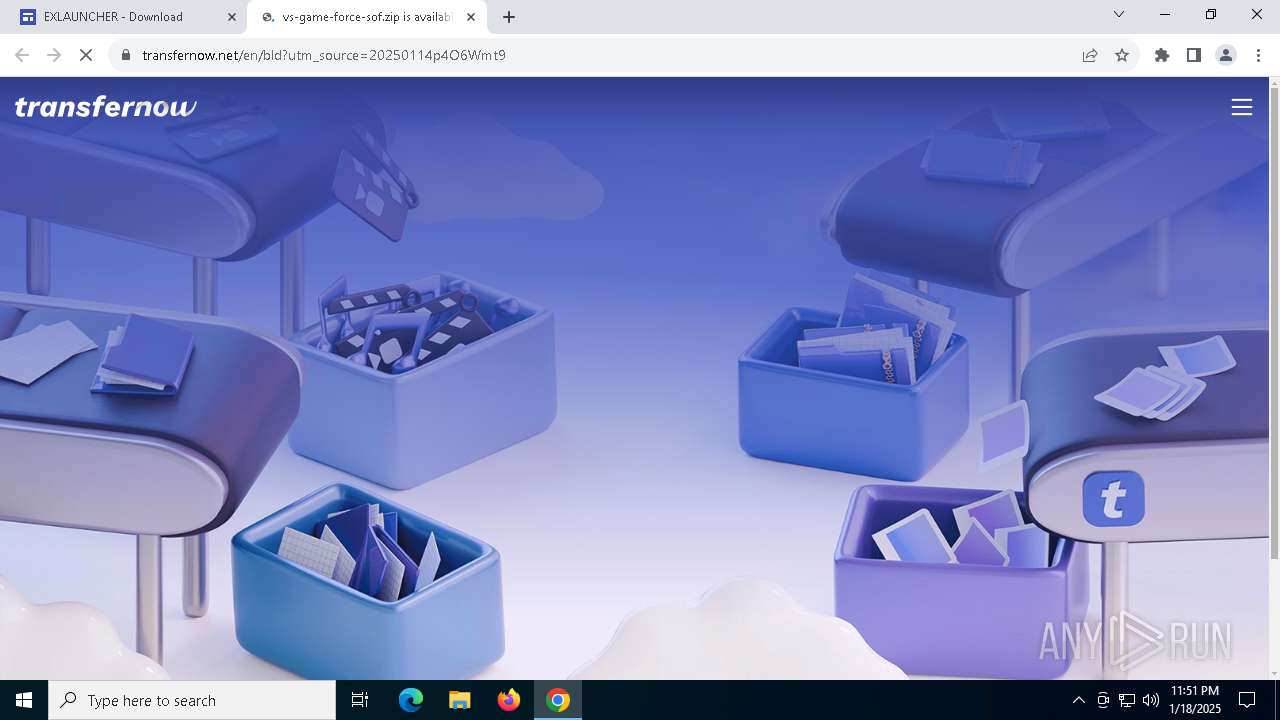The image size is (1280, 720).
Task: Select the vs-game-force-sof.zip tab
Action: (366, 17)
